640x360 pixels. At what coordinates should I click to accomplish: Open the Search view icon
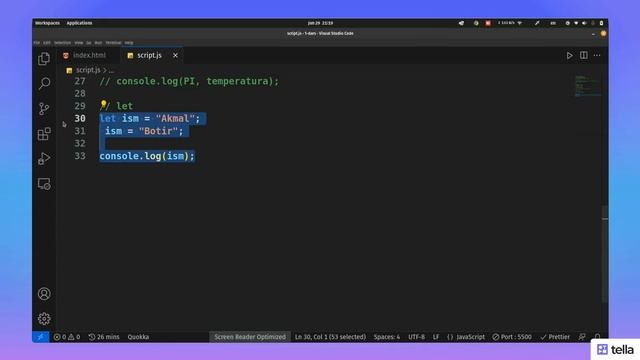pyautogui.click(x=44, y=84)
